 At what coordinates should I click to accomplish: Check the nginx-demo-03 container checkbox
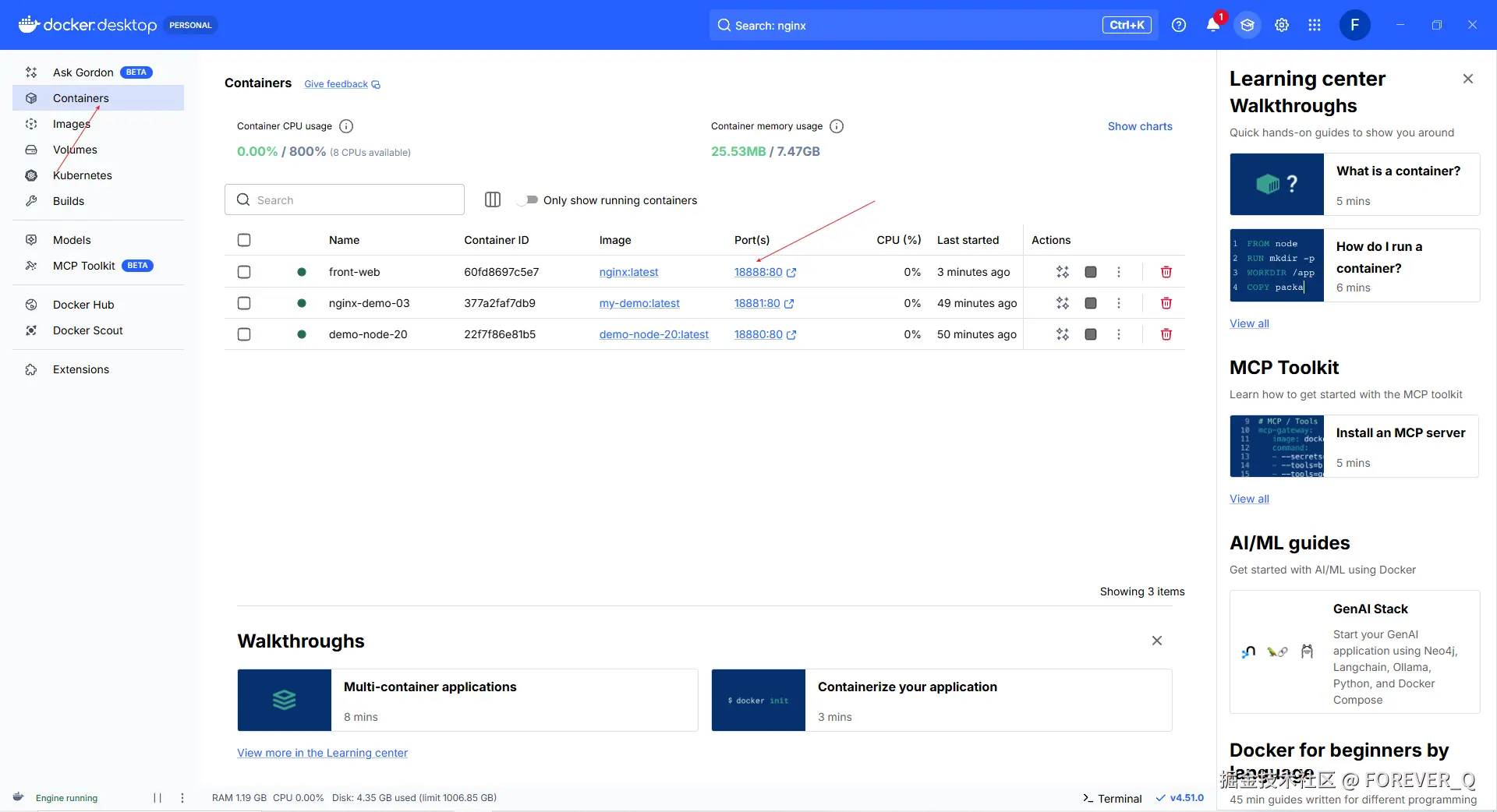click(x=244, y=303)
